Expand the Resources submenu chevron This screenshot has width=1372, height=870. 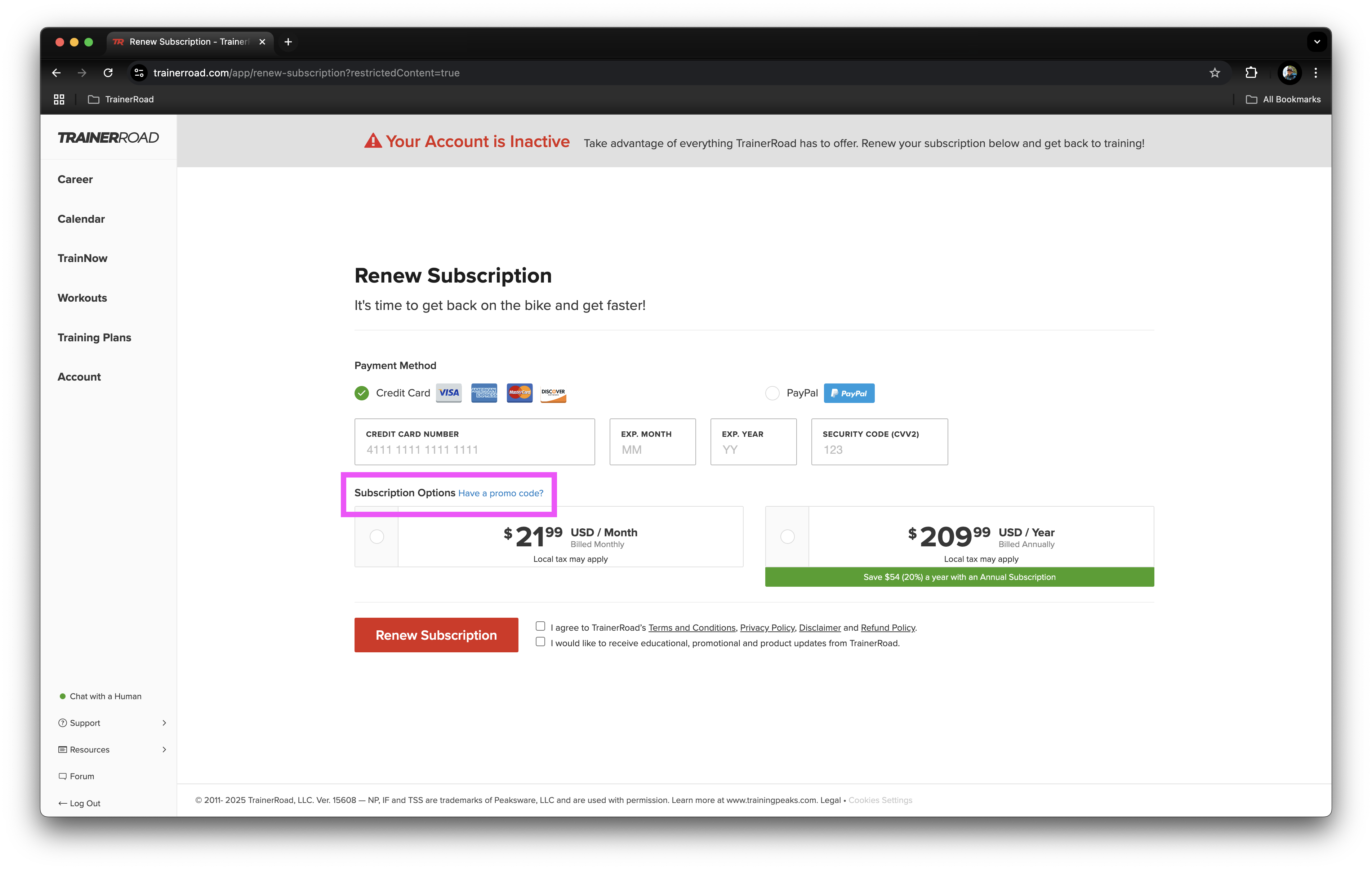pos(164,750)
